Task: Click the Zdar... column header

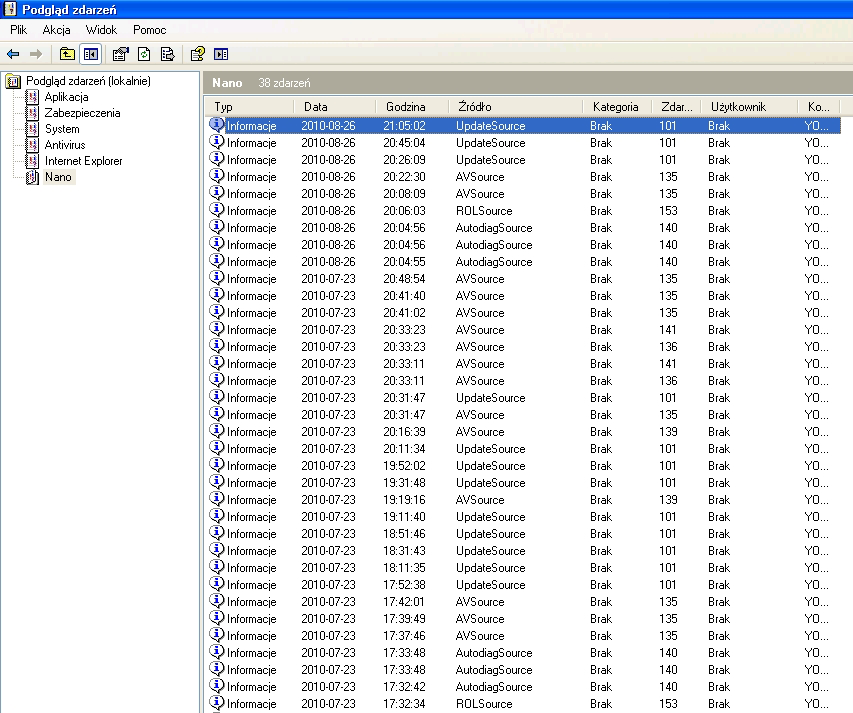Action: tap(677, 107)
